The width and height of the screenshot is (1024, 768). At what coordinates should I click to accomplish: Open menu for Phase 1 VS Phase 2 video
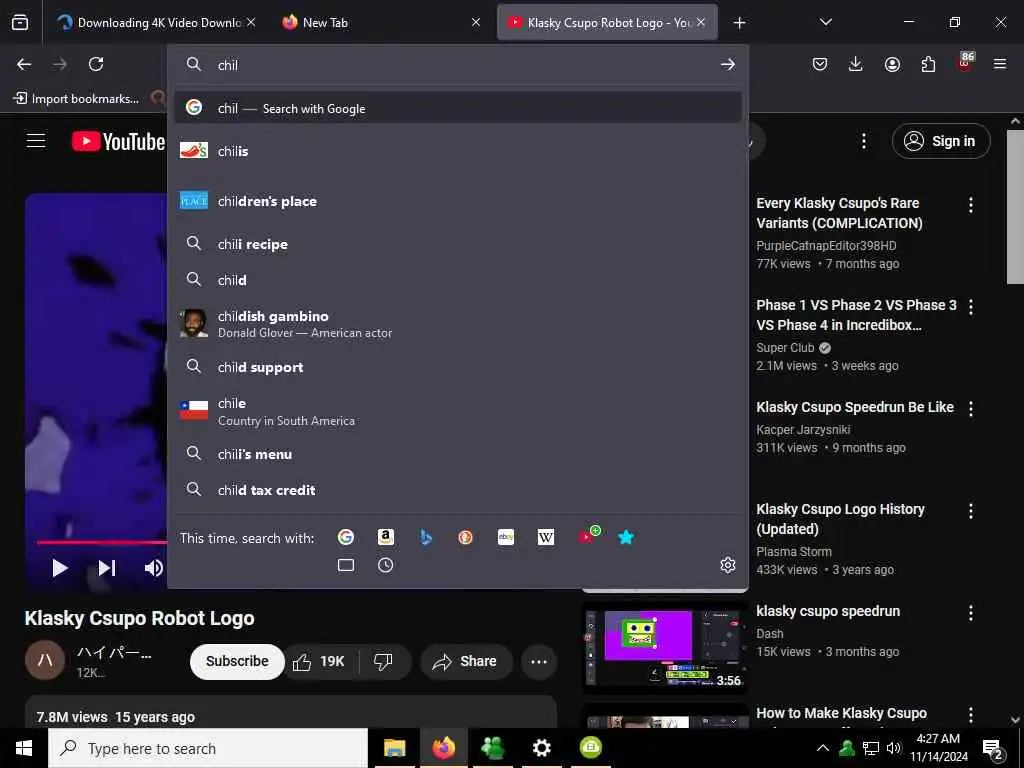tap(971, 307)
